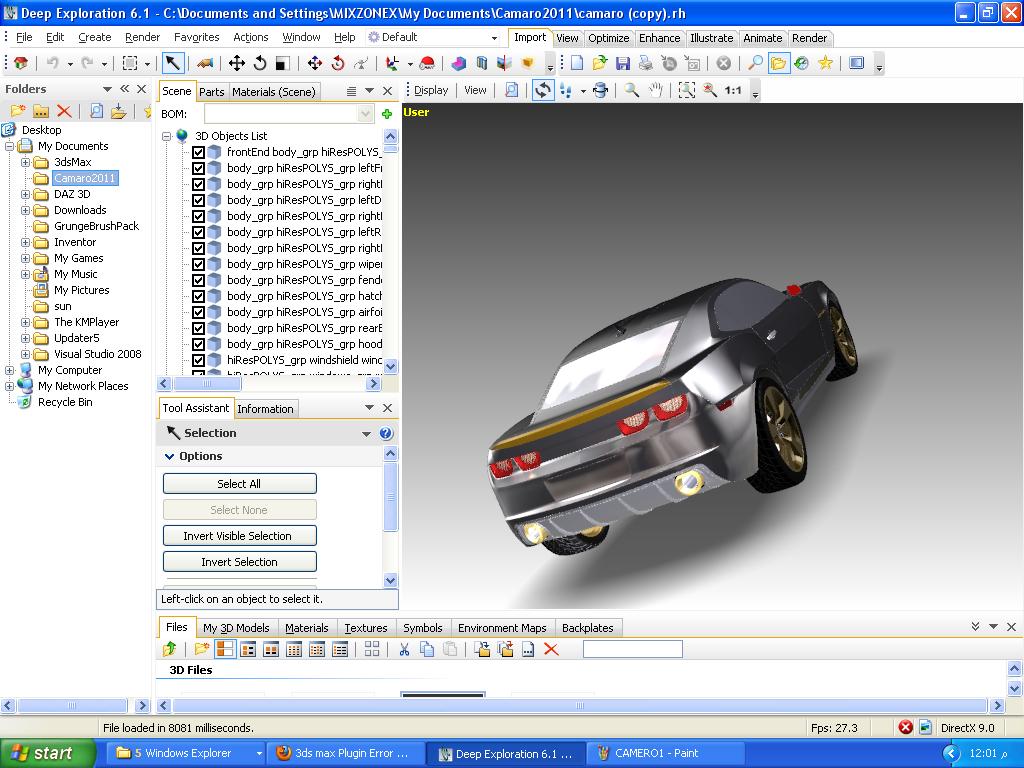Screen dimensions: 1024x768
Task: Select the footprints Walk navigation tool
Action: click(x=566, y=90)
